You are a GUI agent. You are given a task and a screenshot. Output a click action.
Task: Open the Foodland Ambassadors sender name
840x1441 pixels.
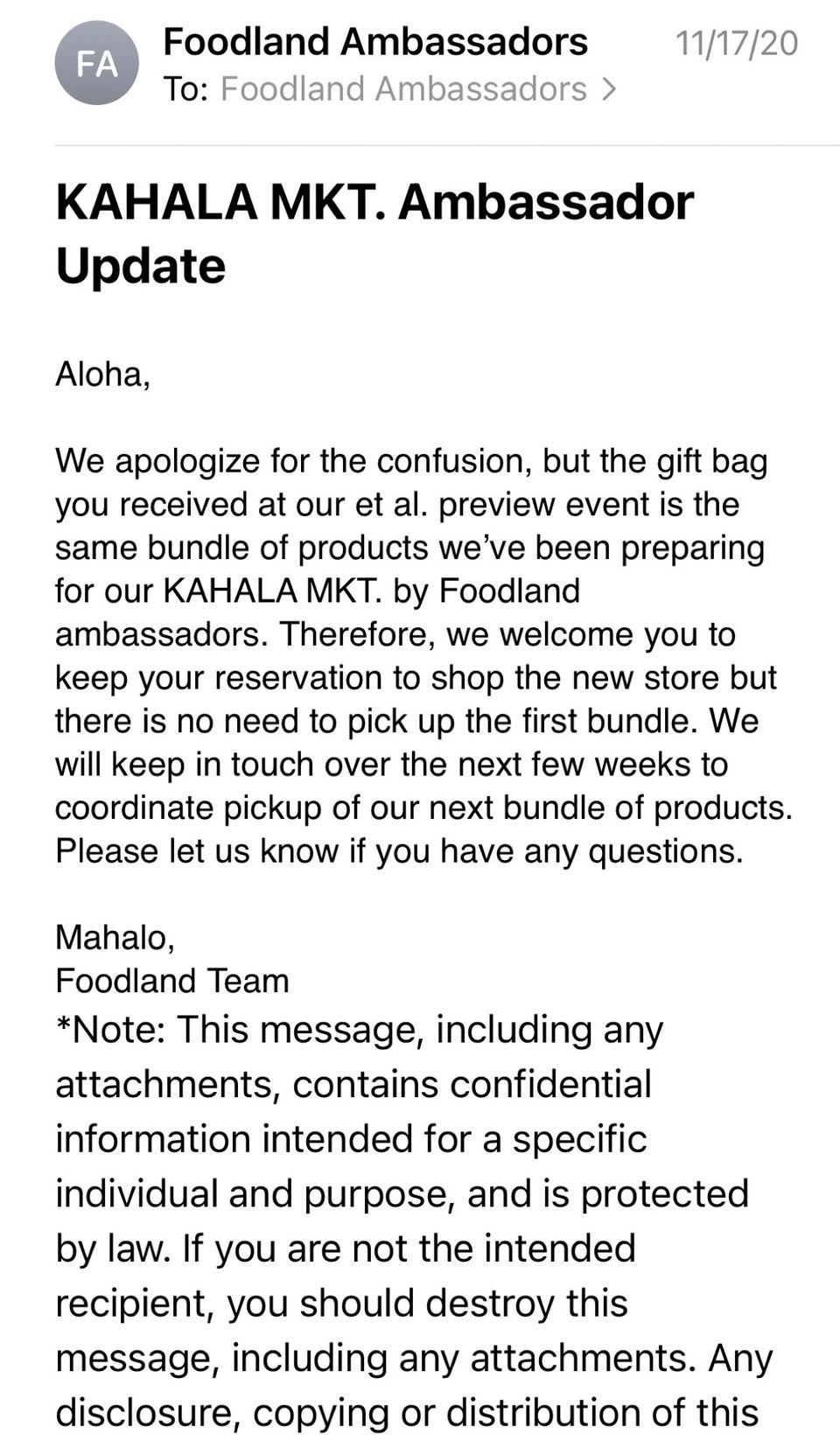[375, 41]
